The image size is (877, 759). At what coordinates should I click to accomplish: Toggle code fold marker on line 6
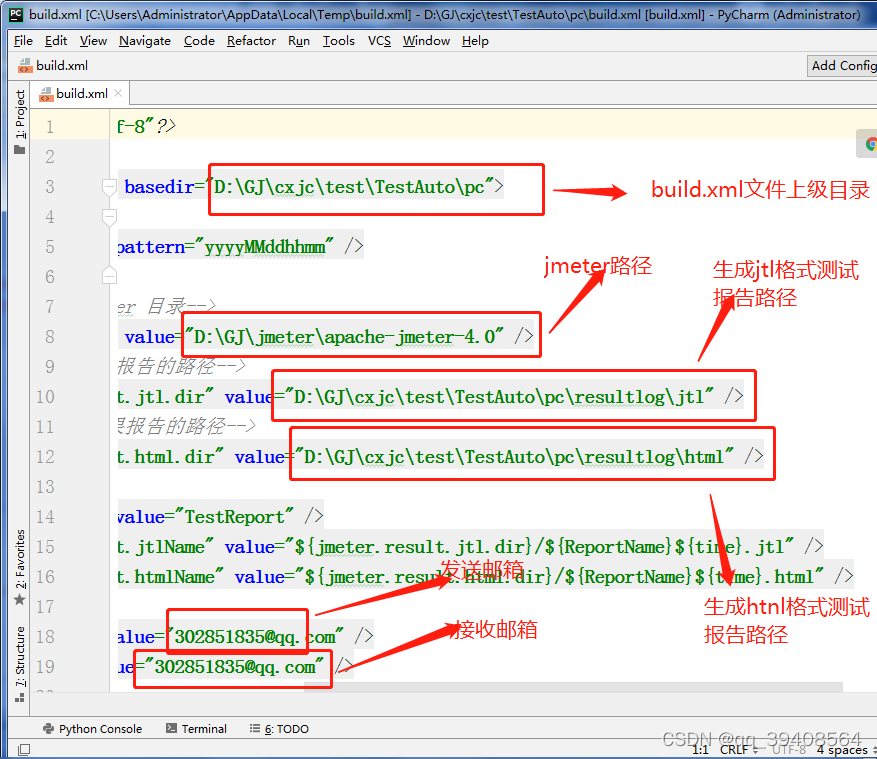[x=110, y=276]
